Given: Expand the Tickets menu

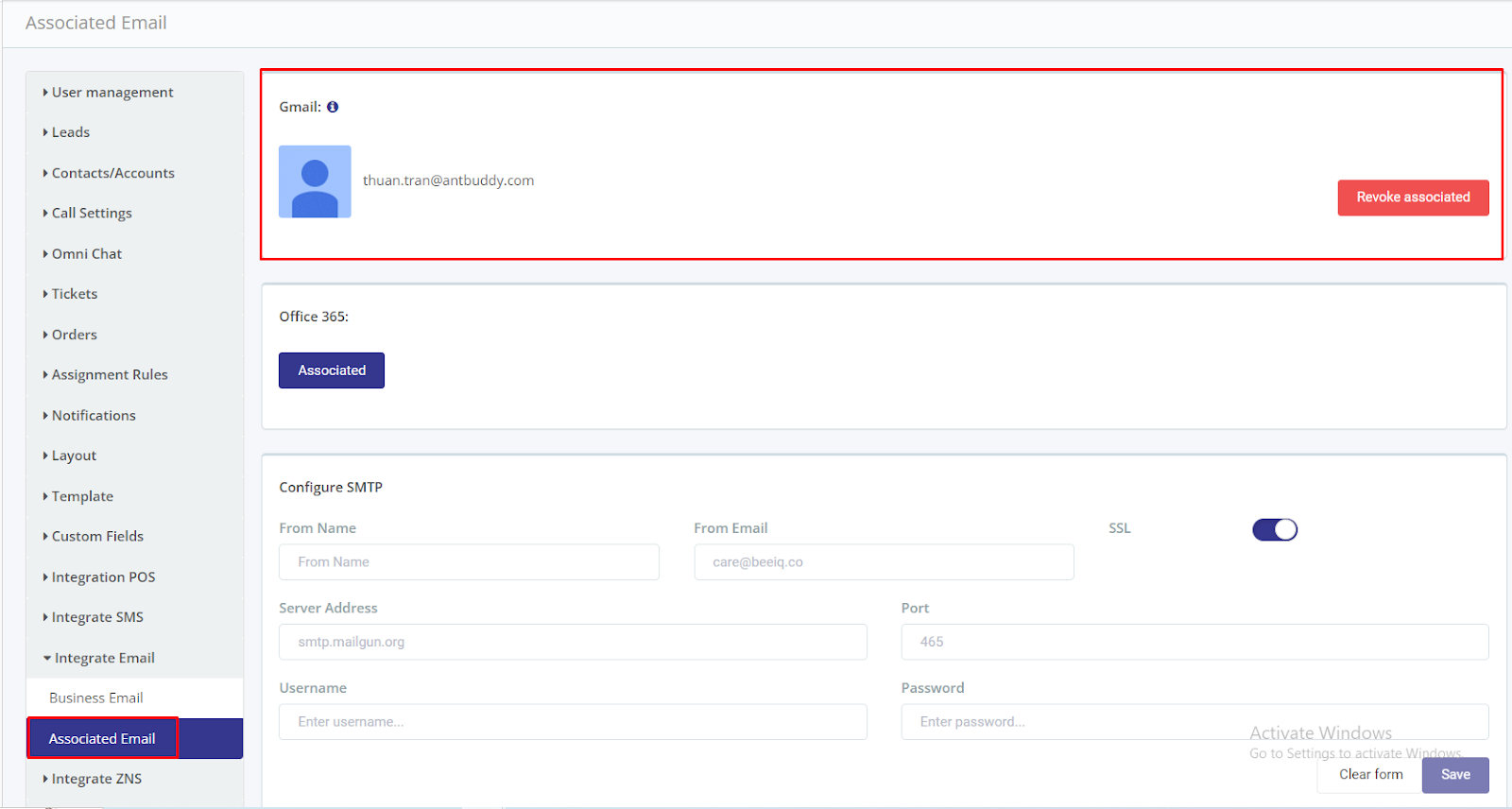Looking at the screenshot, I should point(134,294).
